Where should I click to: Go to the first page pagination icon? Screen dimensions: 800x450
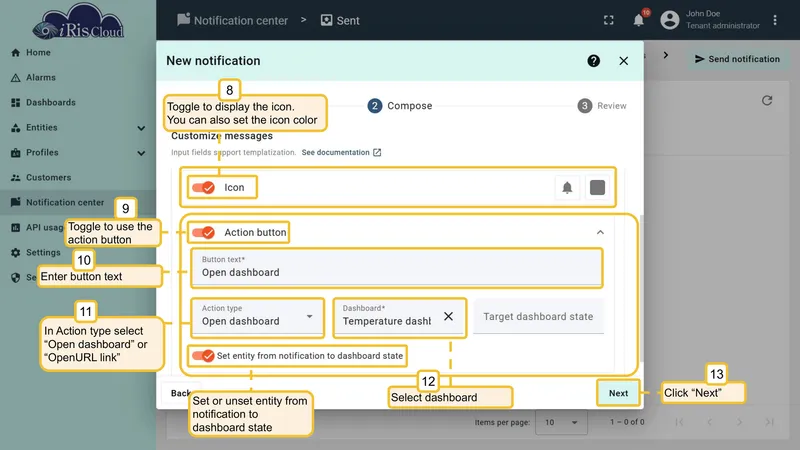[x=679, y=422]
